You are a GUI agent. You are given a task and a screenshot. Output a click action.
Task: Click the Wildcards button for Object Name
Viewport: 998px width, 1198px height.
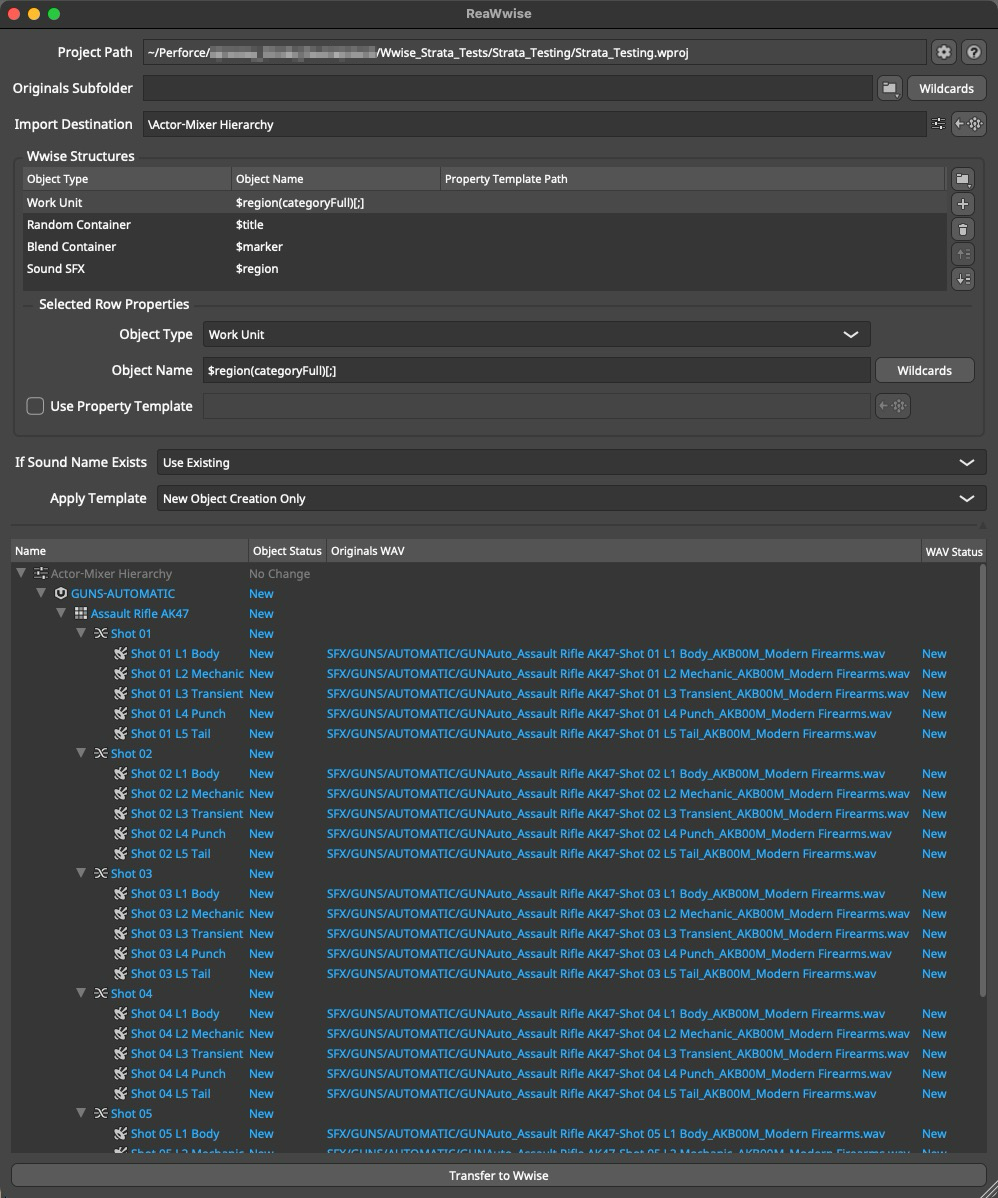tap(924, 371)
